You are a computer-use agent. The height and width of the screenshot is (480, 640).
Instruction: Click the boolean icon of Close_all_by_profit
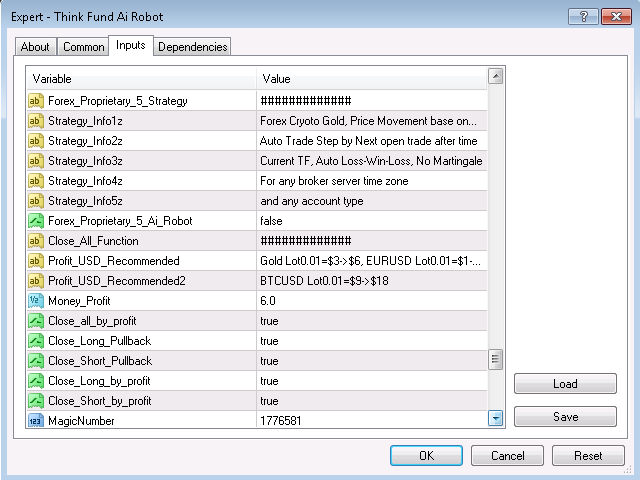pos(36,321)
